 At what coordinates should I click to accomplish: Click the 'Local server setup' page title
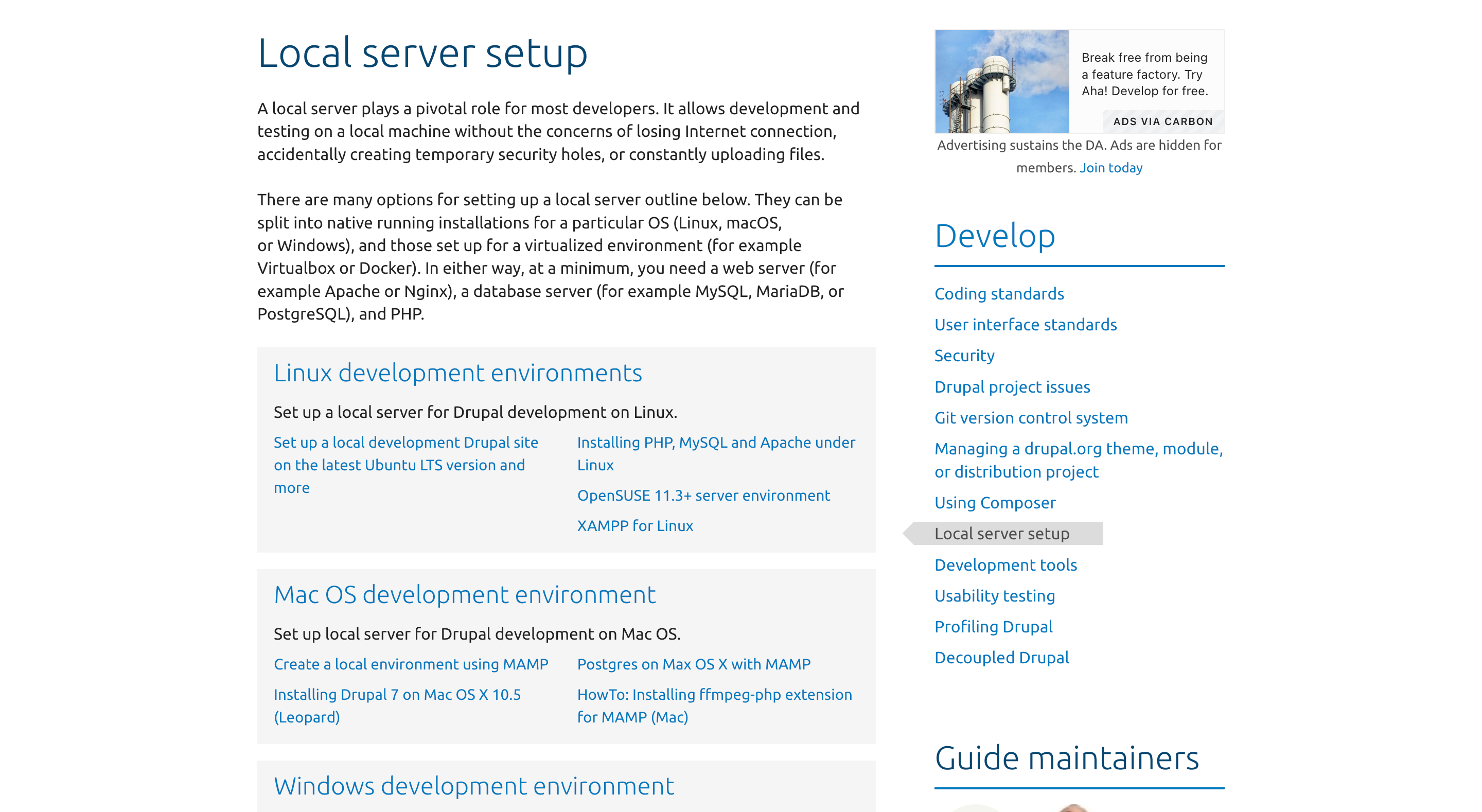coord(422,54)
